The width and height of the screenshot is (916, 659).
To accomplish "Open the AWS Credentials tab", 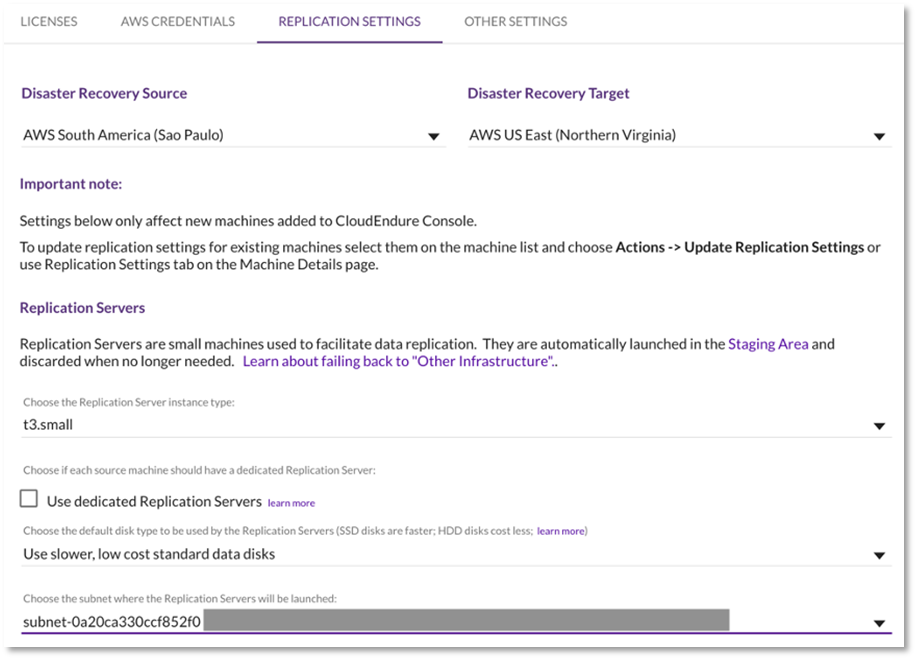I will pos(178,22).
